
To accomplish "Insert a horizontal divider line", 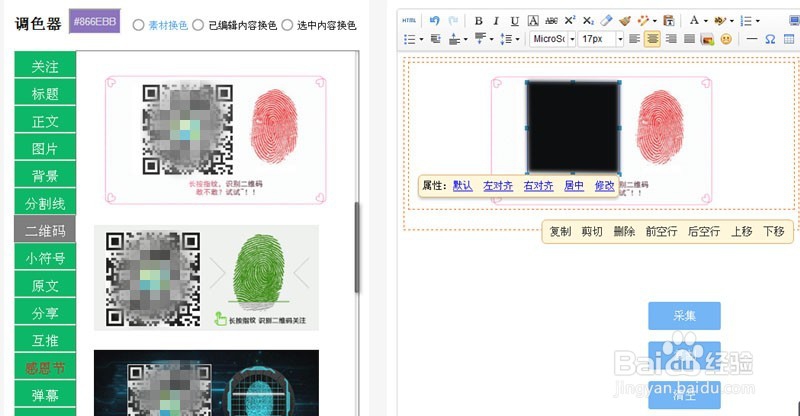I will click(x=752, y=39).
